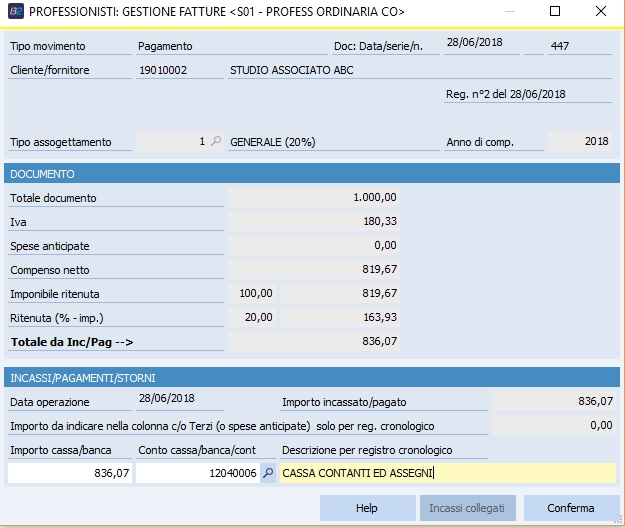The image size is (625, 528).
Task: Close the Gestione Fatture window
Action: (598, 12)
